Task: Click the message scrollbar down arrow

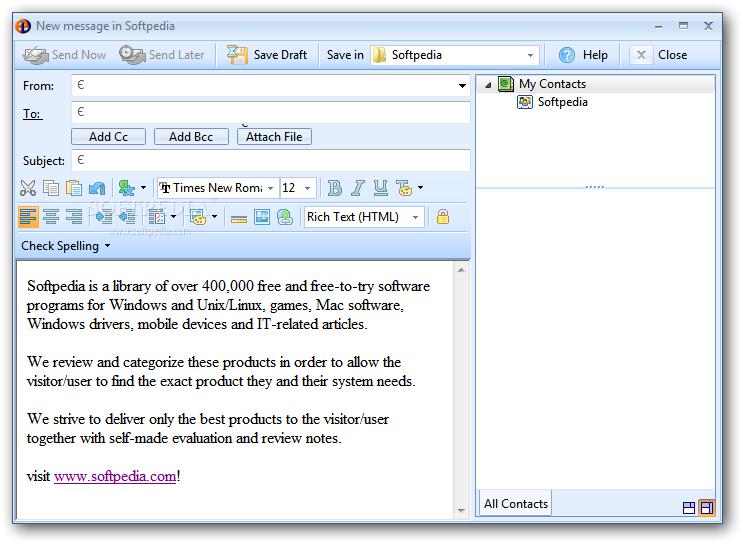Action: point(461,510)
